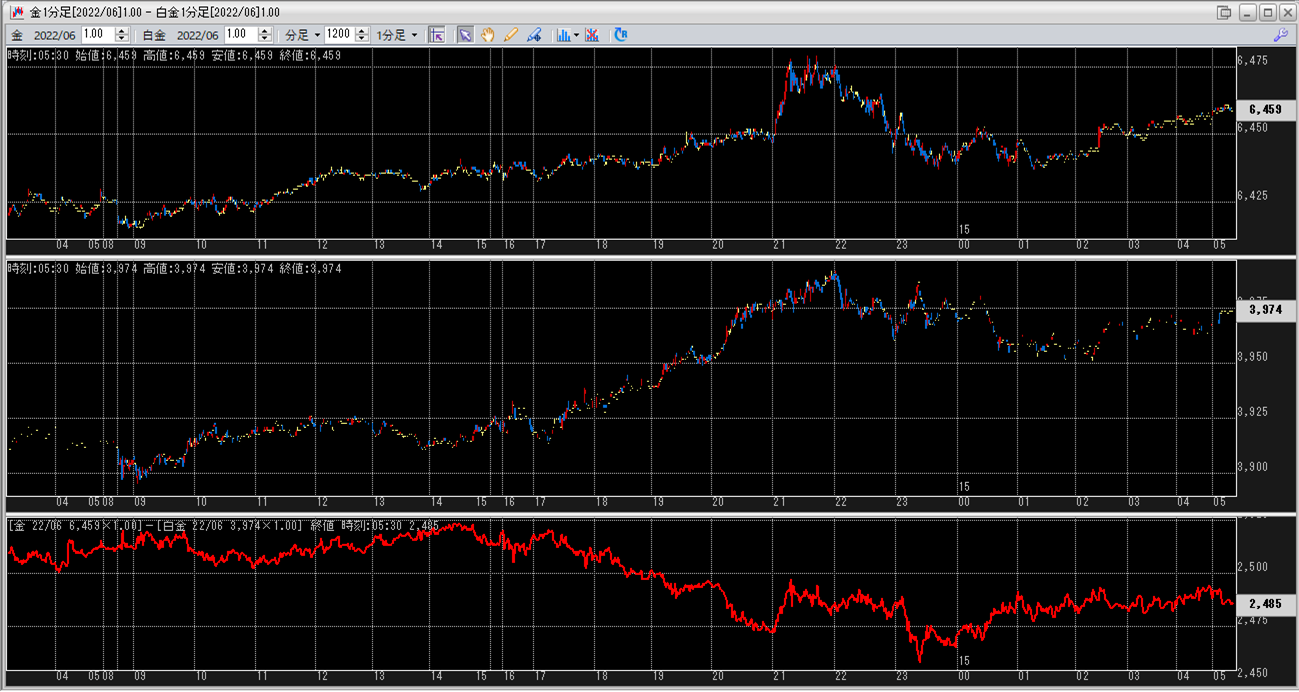Click the bar count field showing 1200
Screen dimensions: 1299x692
click(339, 35)
